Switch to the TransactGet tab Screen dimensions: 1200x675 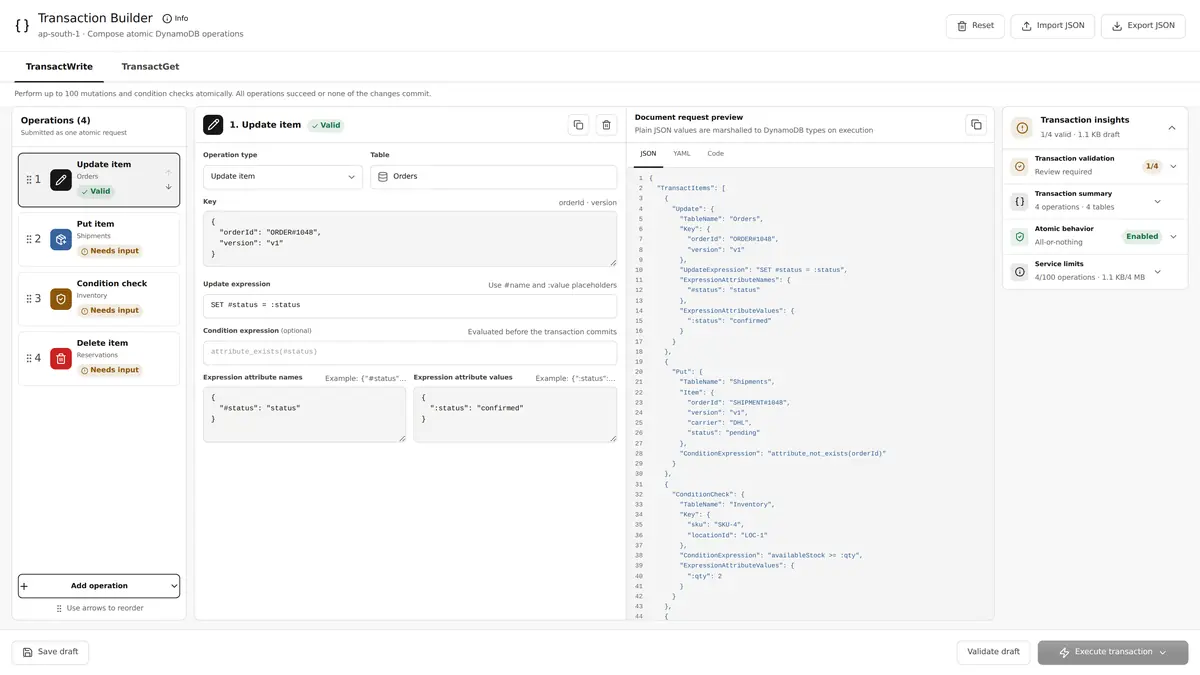pos(150,67)
